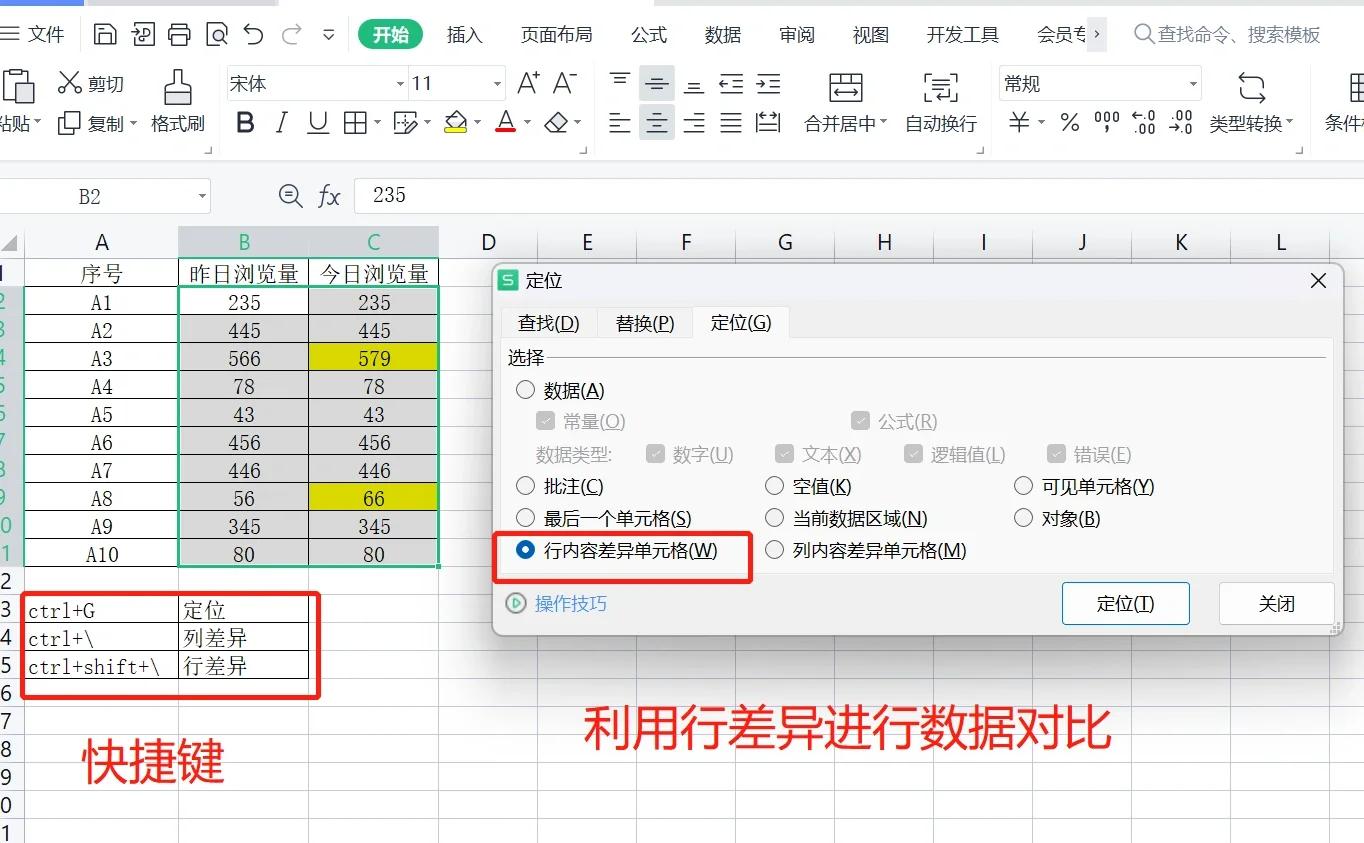Click the Print icon in quick toolbar

179,35
